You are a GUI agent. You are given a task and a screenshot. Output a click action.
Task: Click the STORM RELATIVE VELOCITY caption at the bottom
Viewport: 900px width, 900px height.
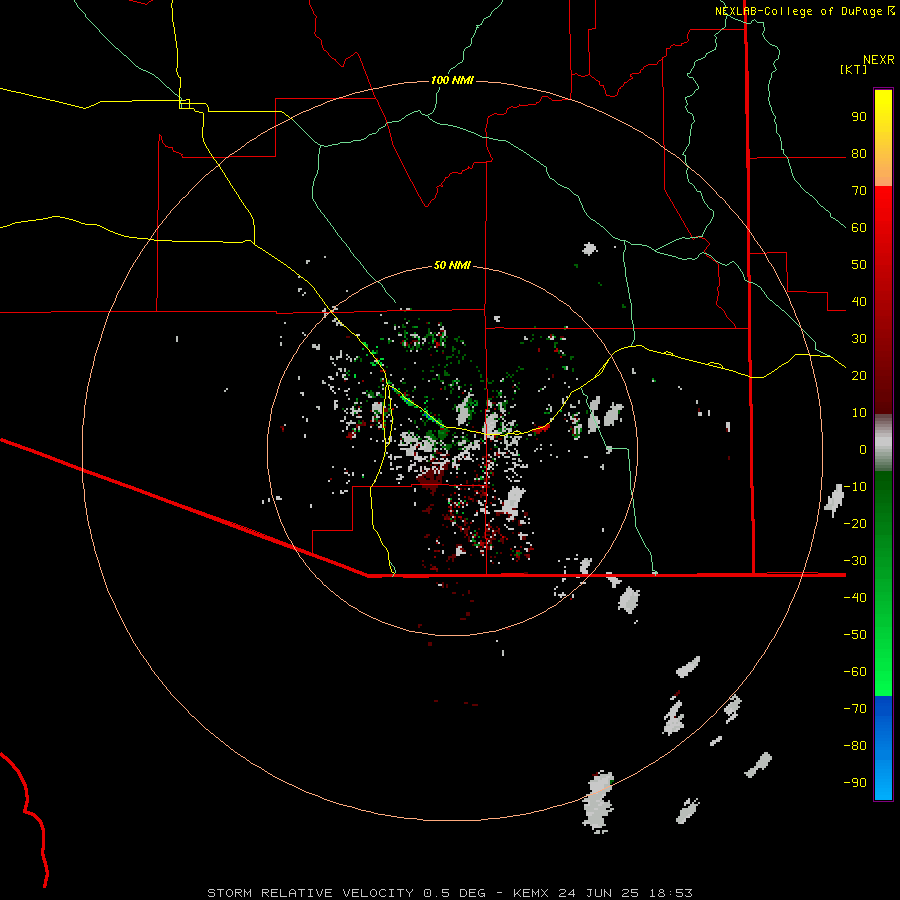coord(449,893)
